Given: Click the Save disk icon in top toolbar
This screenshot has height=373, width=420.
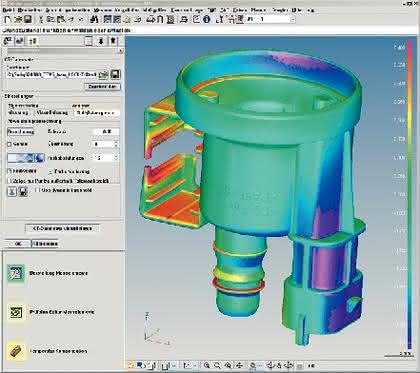Looking at the screenshot, I should coord(28,20).
